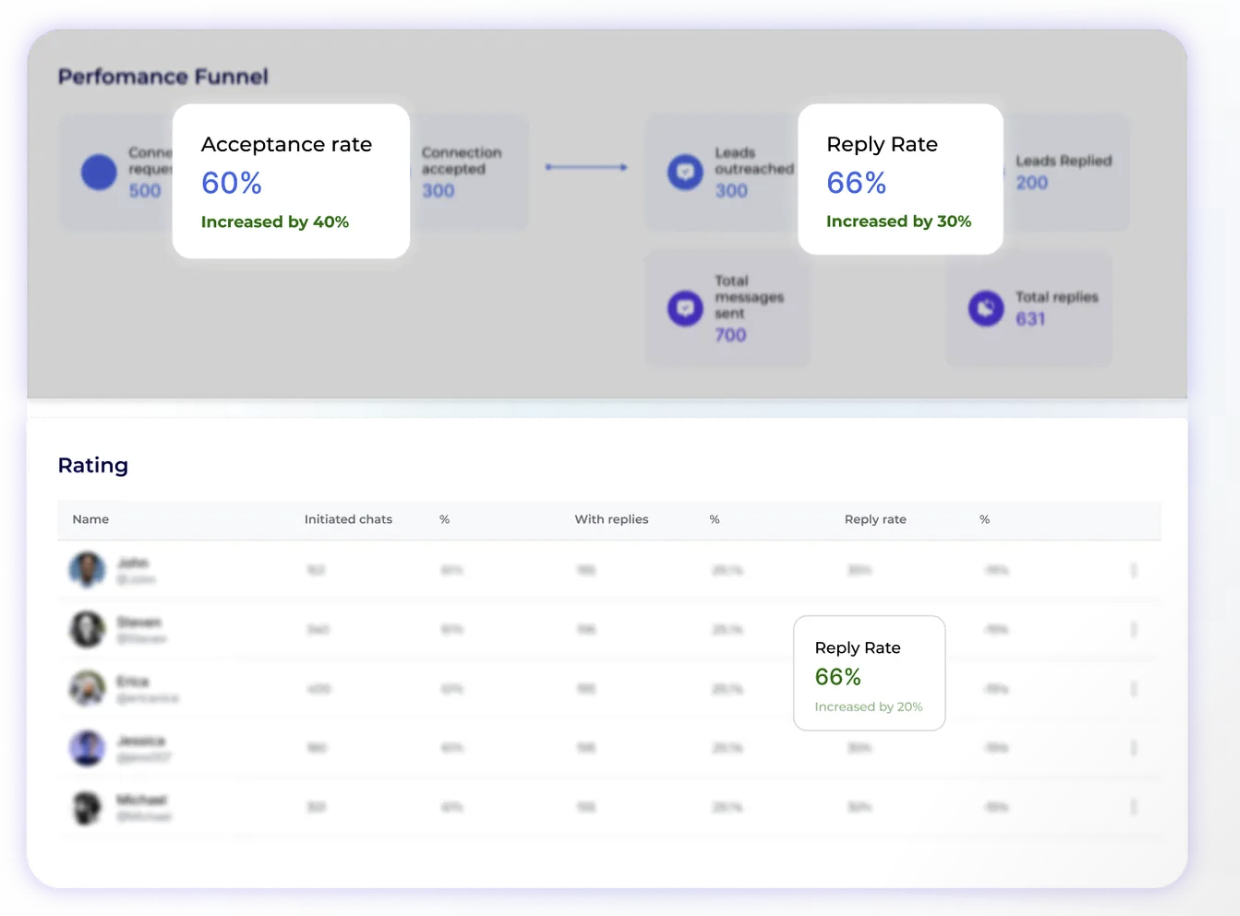1240x916 pixels.
Task: Click the Total replies pie icon
Action: 986,308
